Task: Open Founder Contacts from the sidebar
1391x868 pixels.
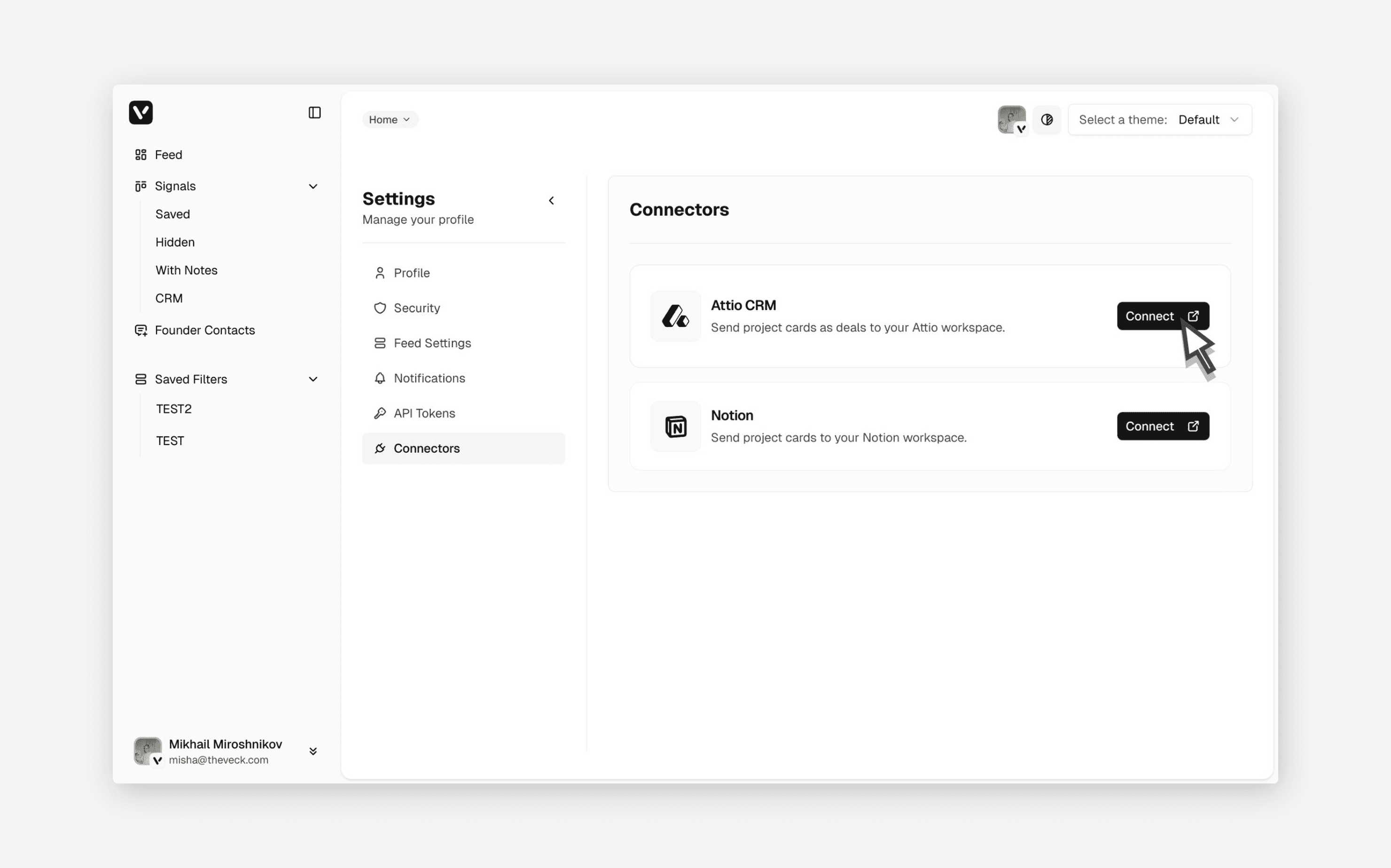Action: click(x=204, y=330)
